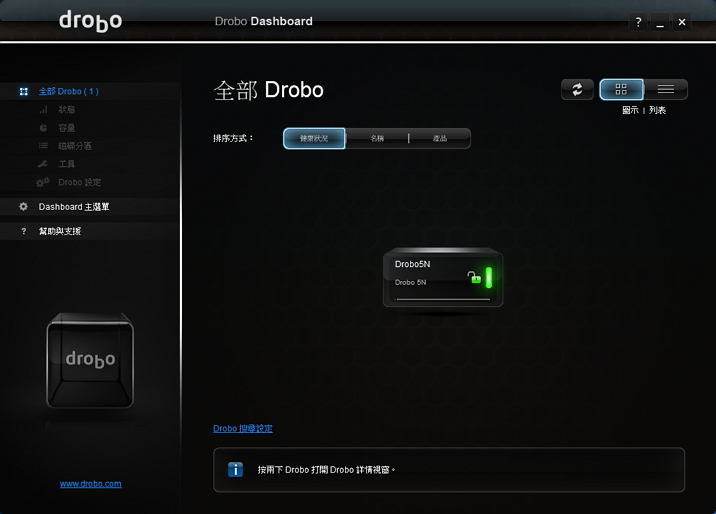This screenshot has width=716, height=514.
Task: Click the double-gear icon beside Drobo 設定
Action: [42, 182]
